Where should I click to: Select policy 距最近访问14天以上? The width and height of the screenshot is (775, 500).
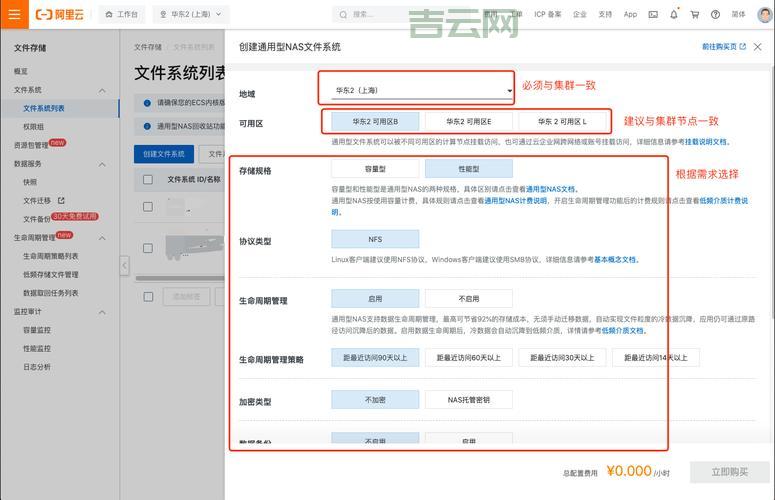click(x=656, y=358)
